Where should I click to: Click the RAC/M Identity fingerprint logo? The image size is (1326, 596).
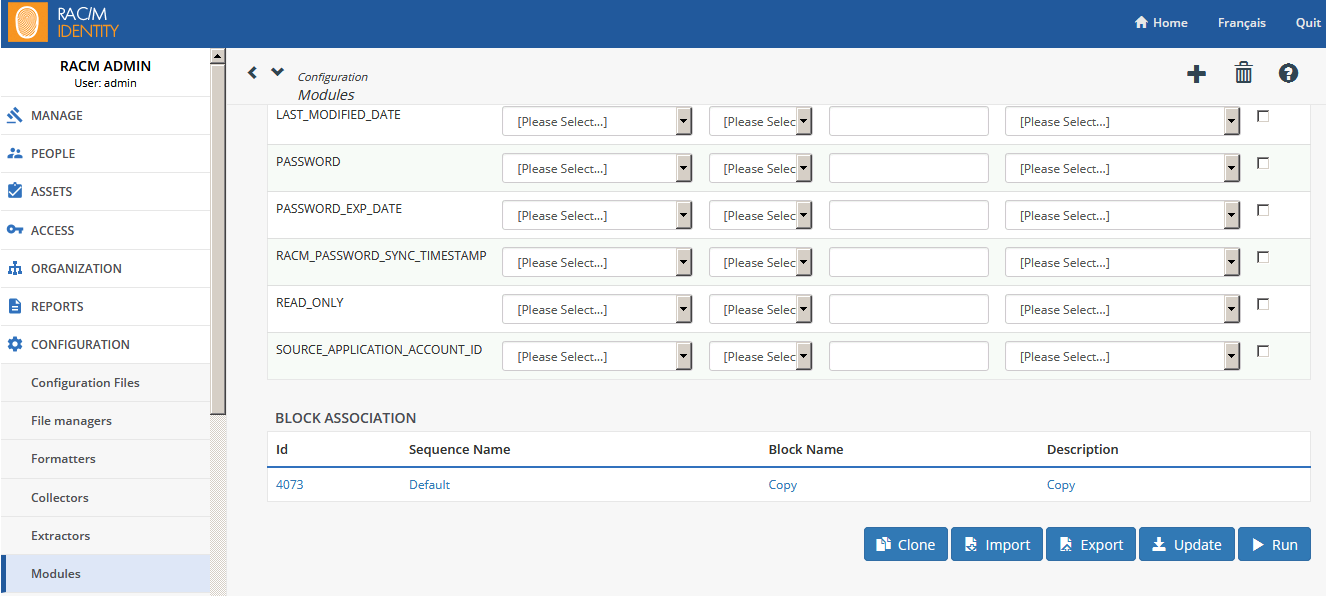tap(27, 23)
